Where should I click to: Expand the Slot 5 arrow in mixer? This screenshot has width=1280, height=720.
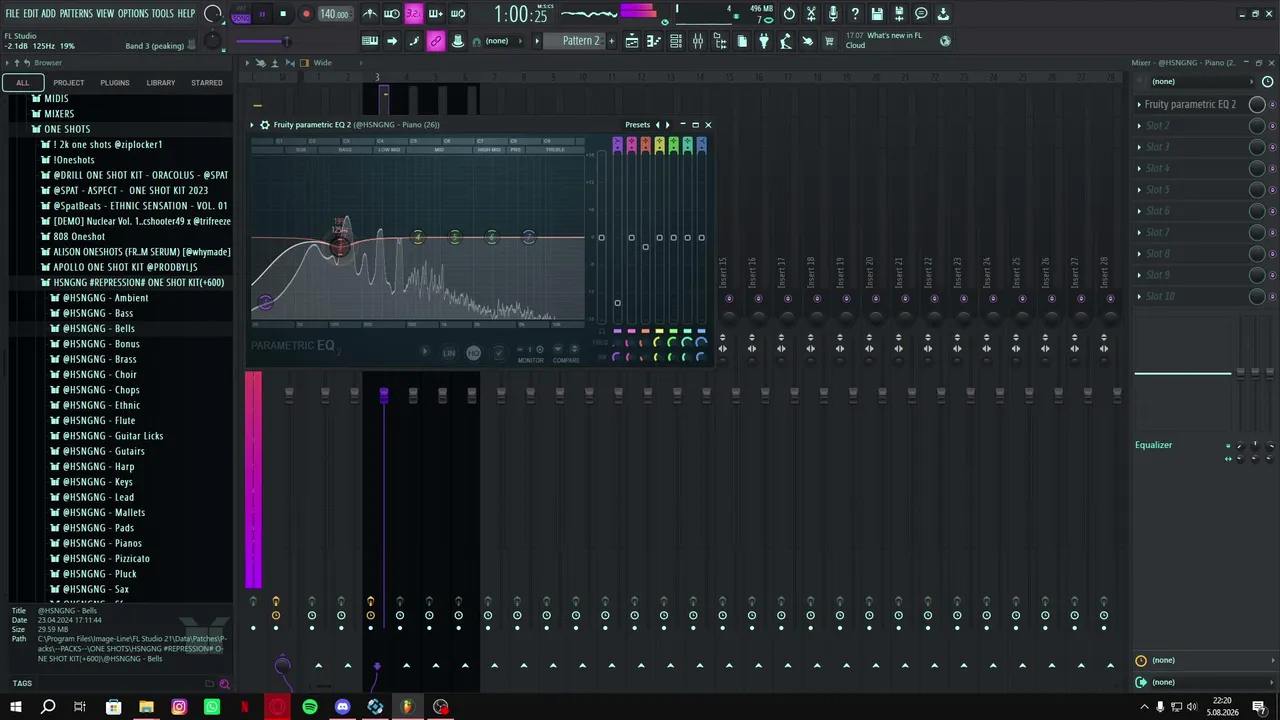pos(1139,189)
